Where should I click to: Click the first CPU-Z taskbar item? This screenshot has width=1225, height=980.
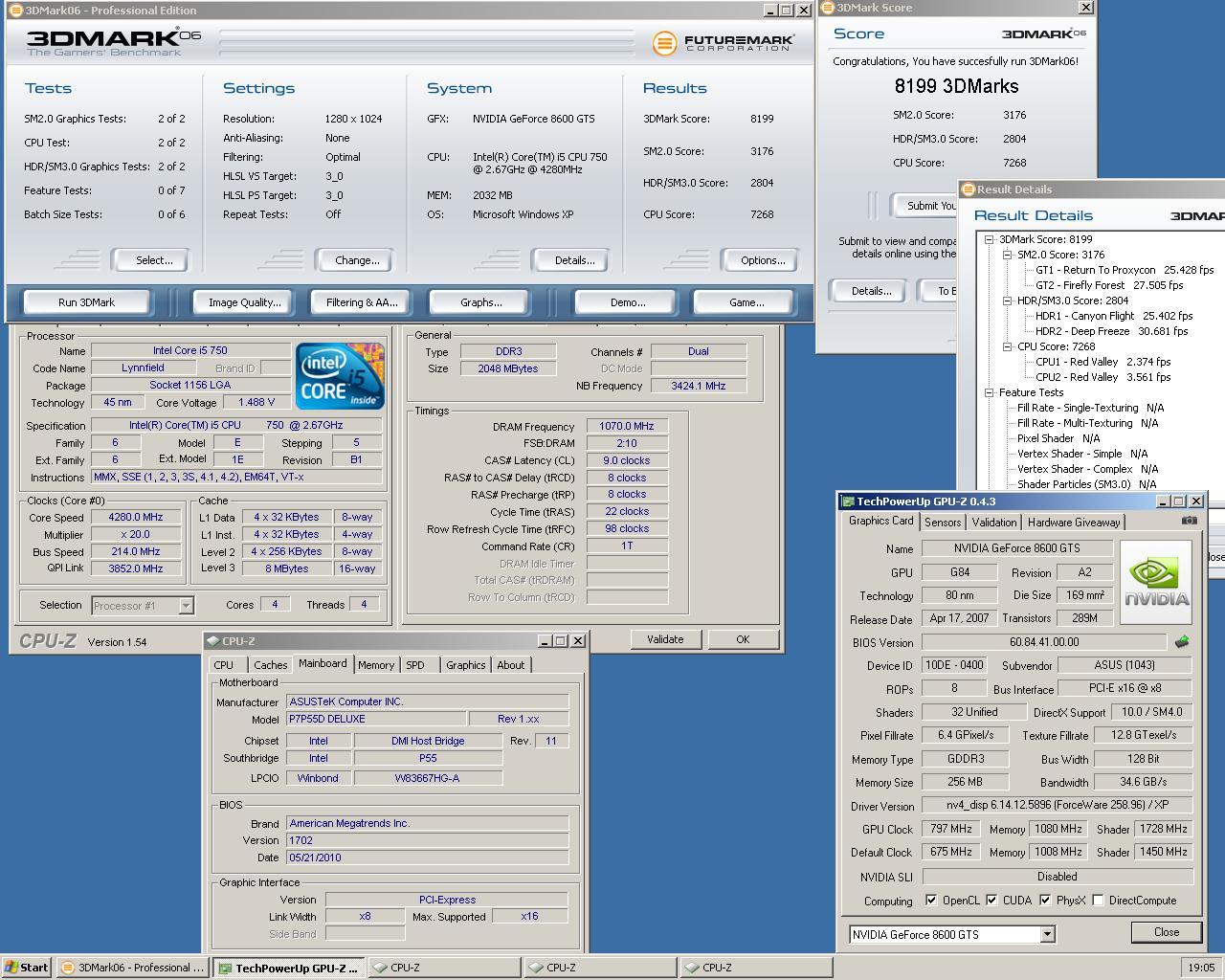[x=444, y=968]
